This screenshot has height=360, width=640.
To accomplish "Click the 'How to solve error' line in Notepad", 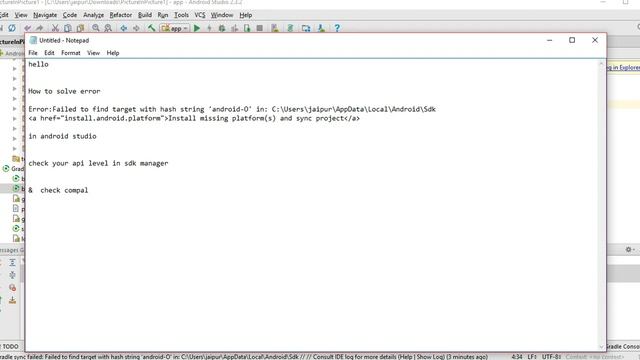I will (x=64, y=91).
